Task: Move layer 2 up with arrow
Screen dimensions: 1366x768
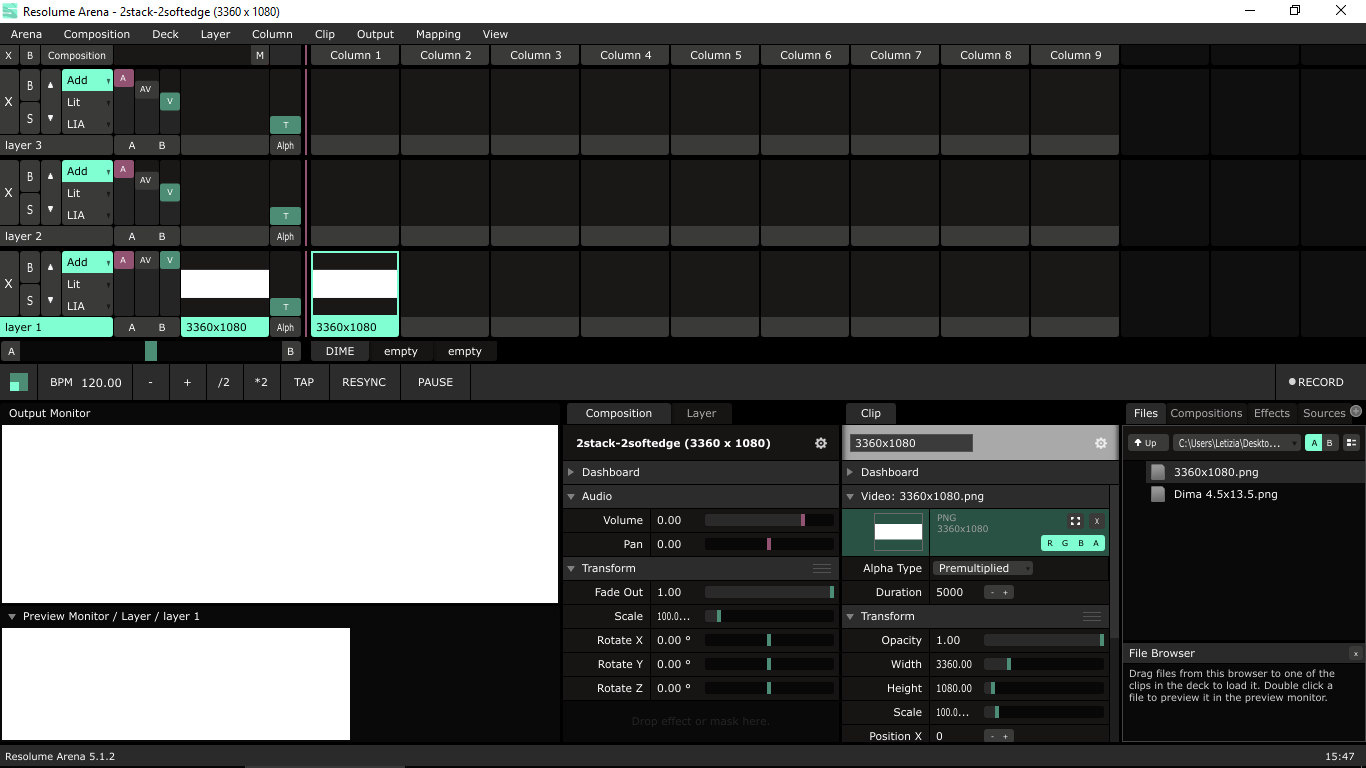Action: pos(51,176)
